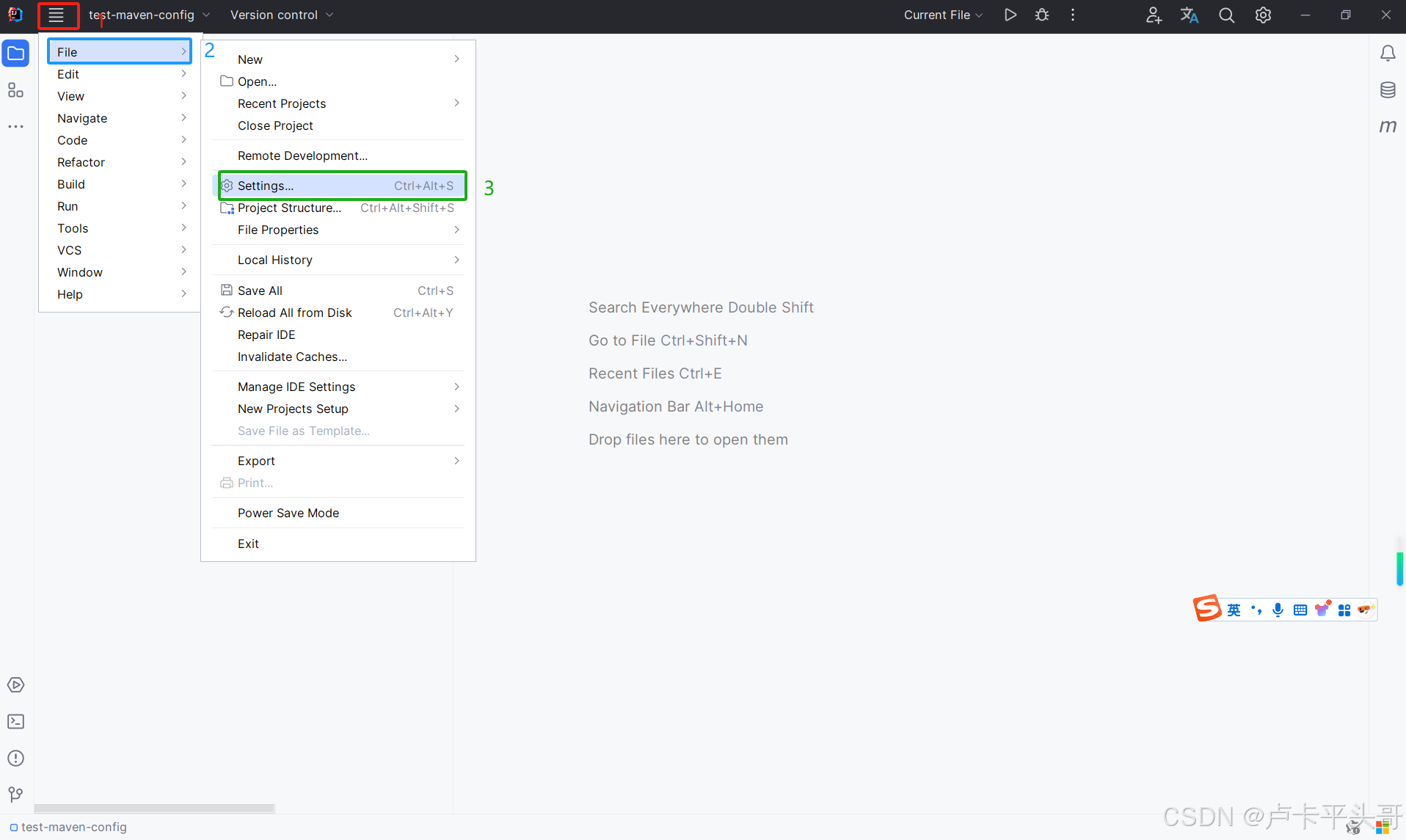Click the horizontal scrollbar at bottom
This screenshot has height=840, width=1406.
155,808
